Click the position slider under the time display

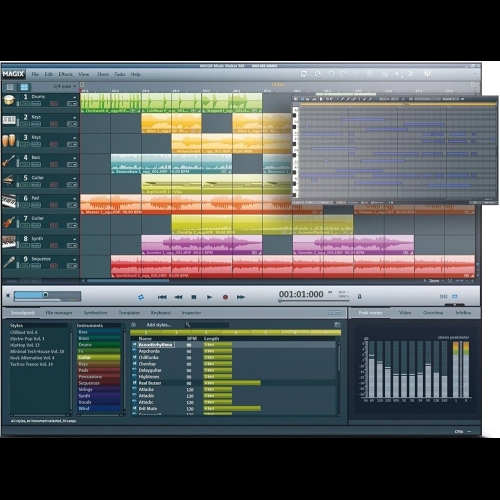click(x=313, y=301)
